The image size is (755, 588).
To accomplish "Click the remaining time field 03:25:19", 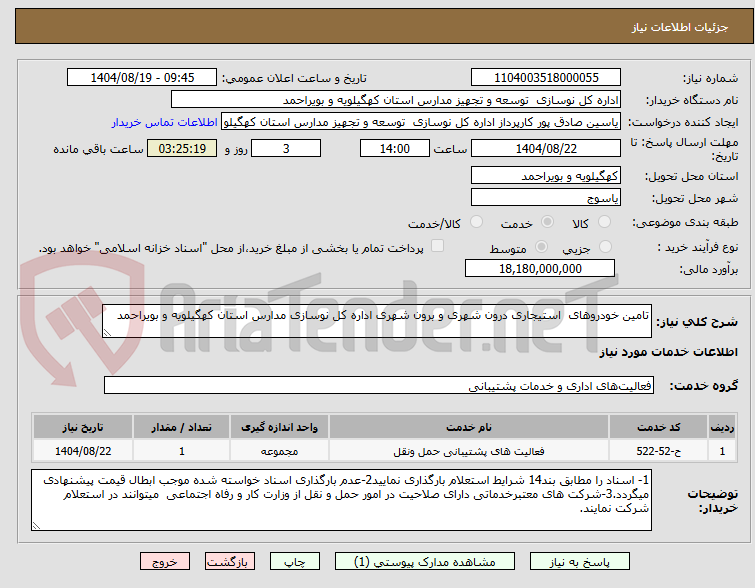I will (x=182, y=148).
